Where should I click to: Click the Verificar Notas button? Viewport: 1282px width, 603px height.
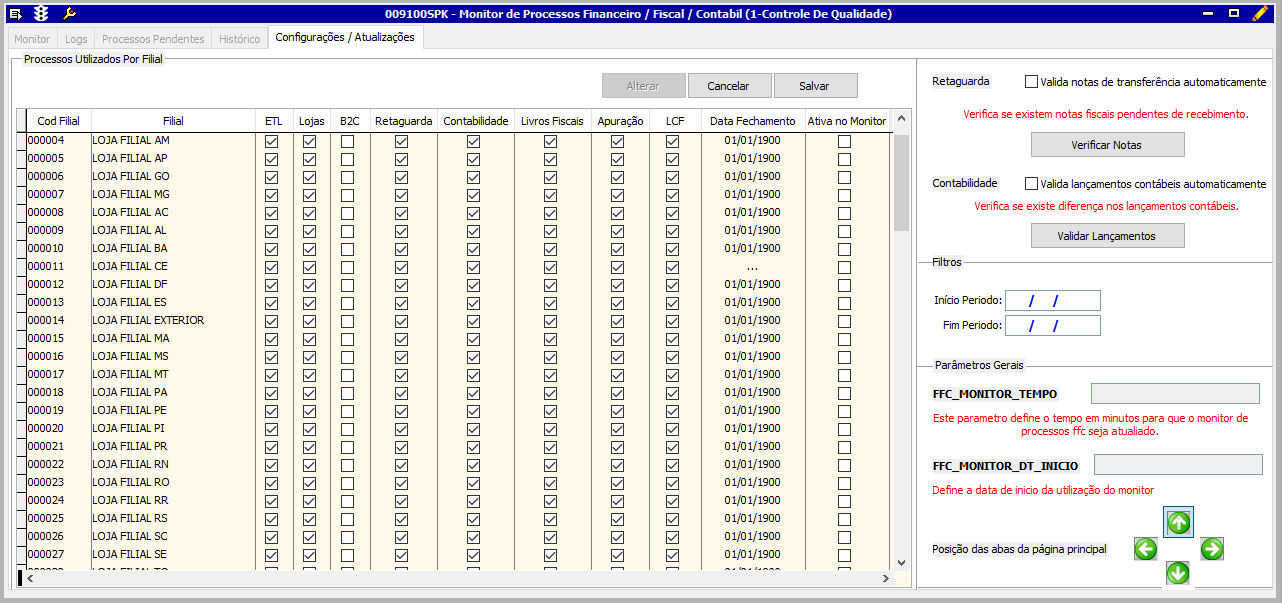[1107, 145]
